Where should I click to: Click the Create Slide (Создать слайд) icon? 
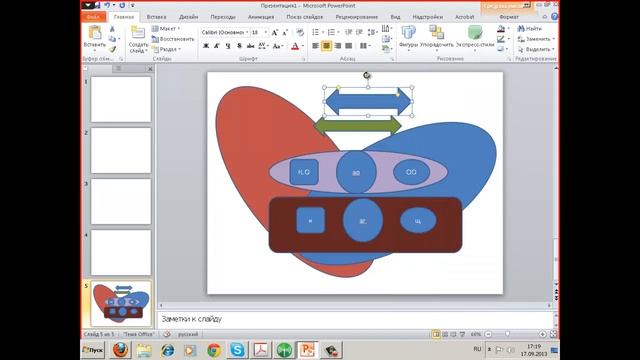coord(138,32)
